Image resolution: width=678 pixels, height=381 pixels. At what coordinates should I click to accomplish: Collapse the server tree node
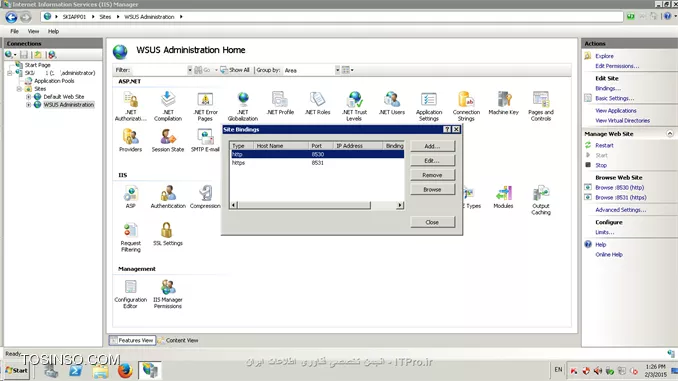[10, 73]
